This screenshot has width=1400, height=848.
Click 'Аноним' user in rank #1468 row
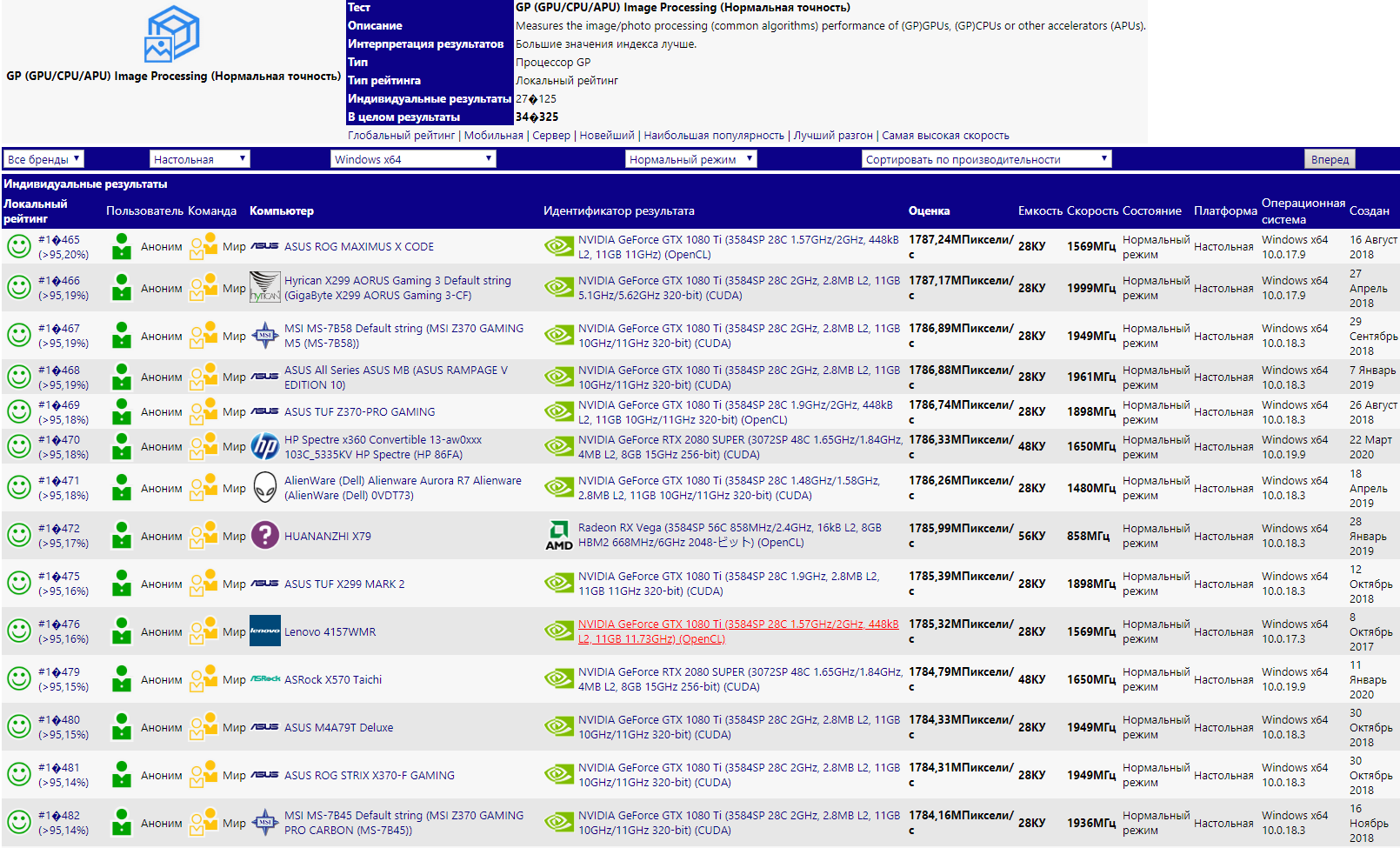pyautogui.click(x=162, y=377)
